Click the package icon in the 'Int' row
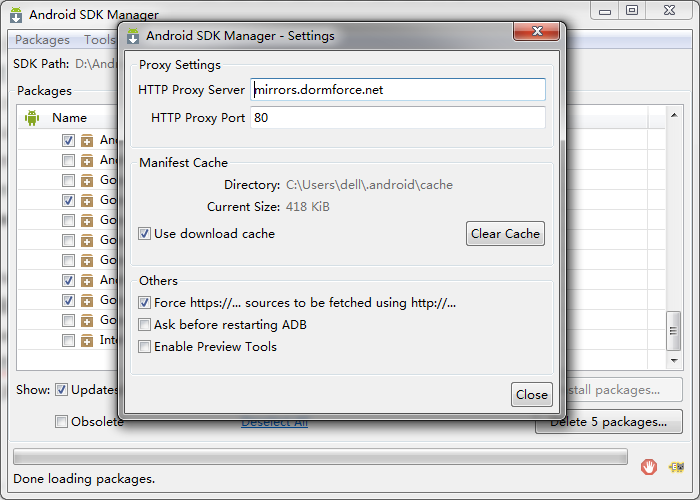Viewport: 700px width, 500px height. 87,341
